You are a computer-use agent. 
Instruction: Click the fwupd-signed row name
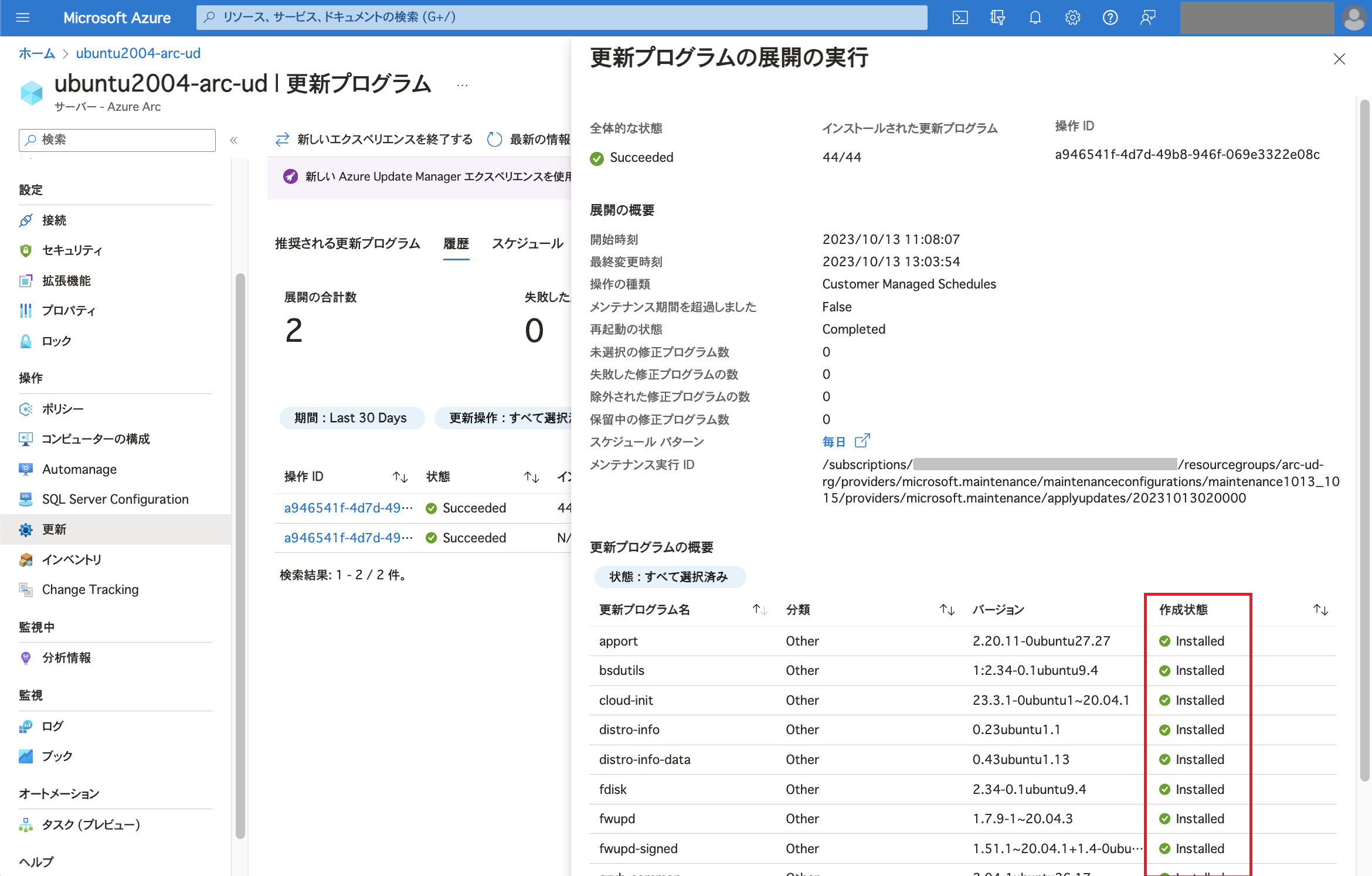tap(638, 849)
